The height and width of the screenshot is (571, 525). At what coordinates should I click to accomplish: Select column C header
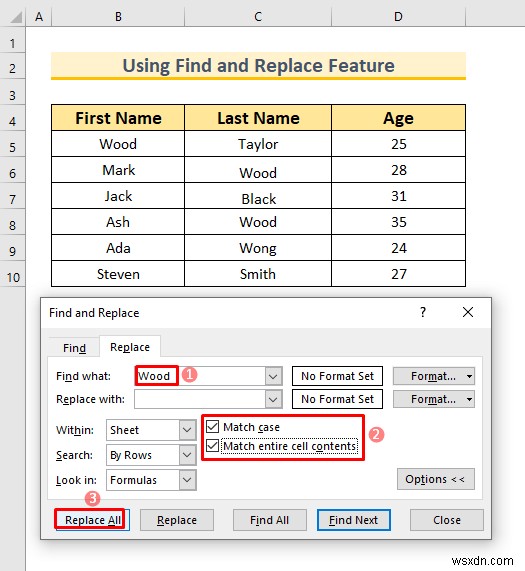258,17
